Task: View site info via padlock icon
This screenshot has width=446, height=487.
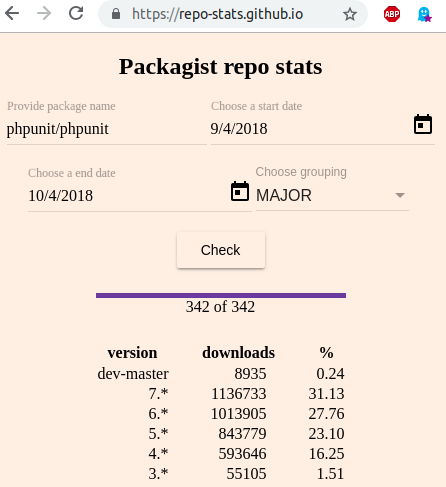Action: (x=116, y=14)
